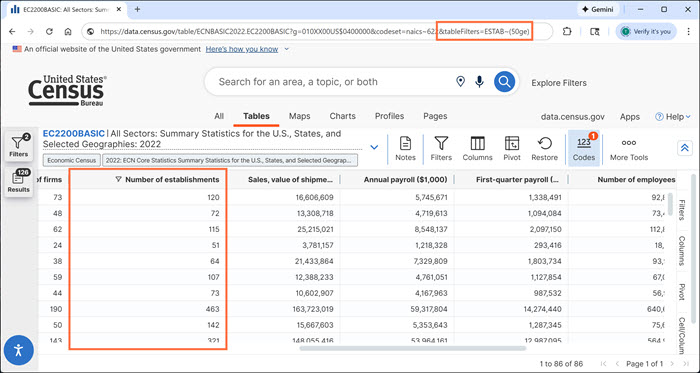The image size is (700, 373).
Task: Click the next page arrow in pagination
Action: tap(671, 364)
